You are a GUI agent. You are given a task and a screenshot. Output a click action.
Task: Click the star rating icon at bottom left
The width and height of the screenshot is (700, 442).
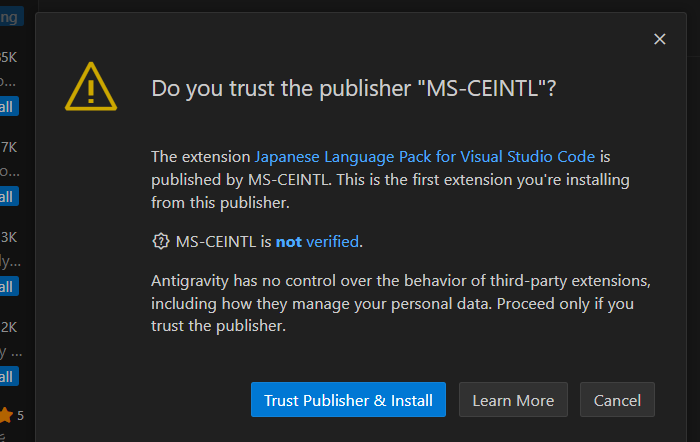[5, 415]
